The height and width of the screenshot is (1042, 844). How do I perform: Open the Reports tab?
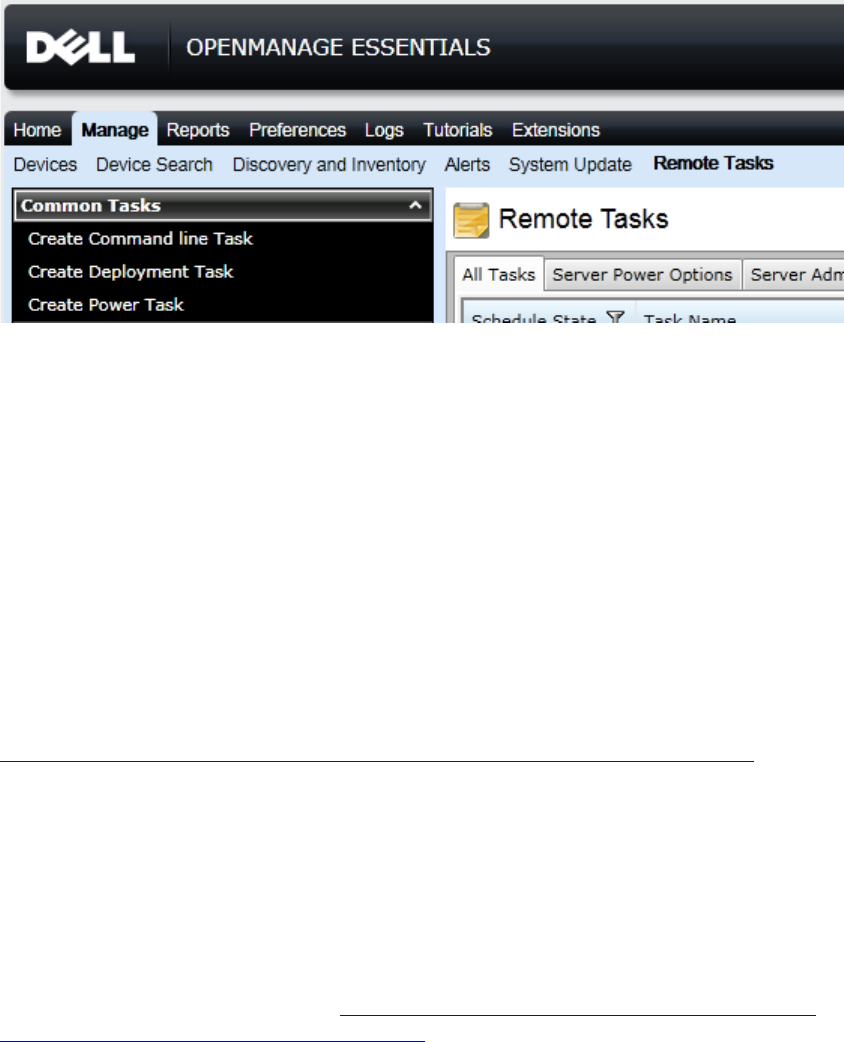[x=198, y=130]
